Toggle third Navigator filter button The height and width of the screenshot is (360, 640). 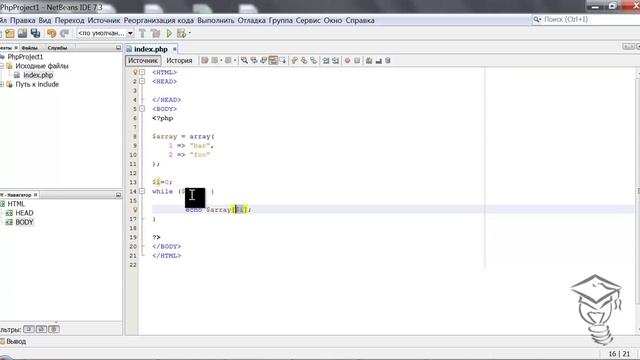tap(54, 329)
